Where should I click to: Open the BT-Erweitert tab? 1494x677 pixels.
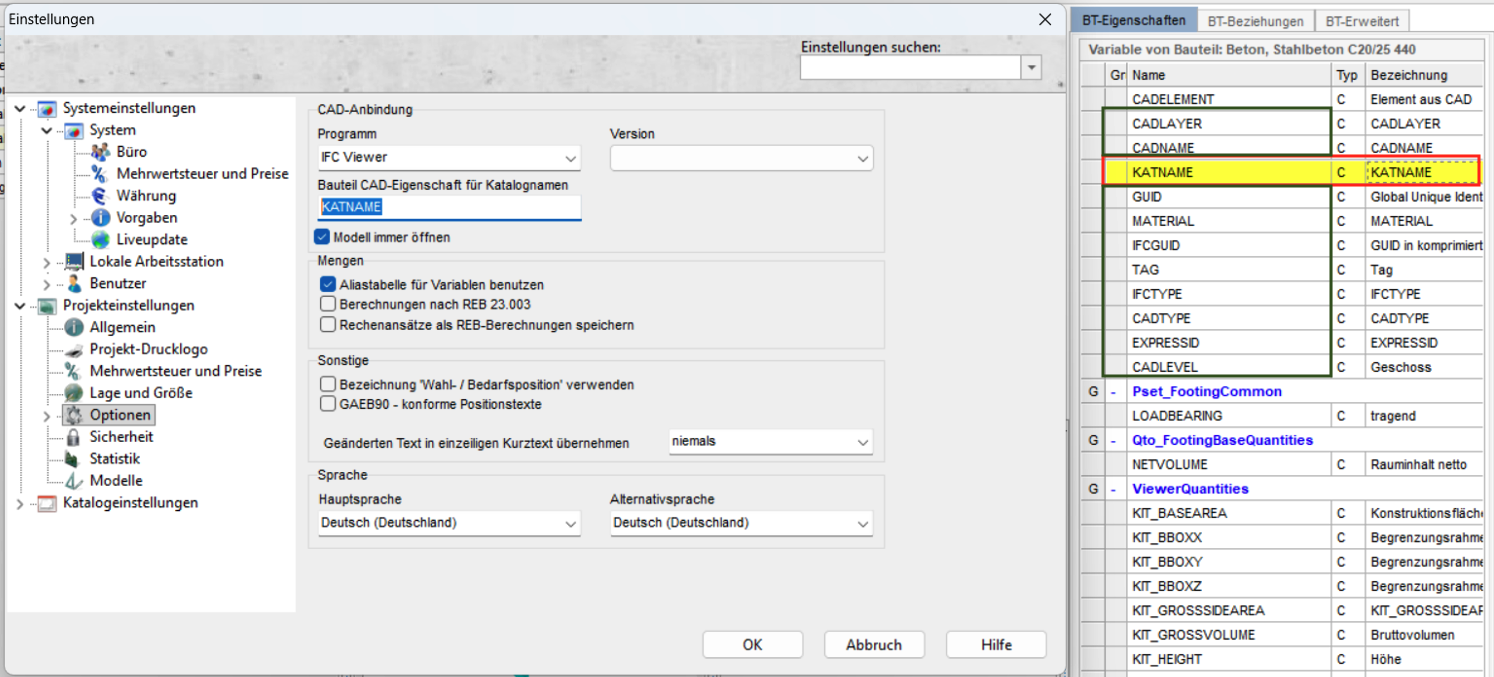pos(1361,20)
